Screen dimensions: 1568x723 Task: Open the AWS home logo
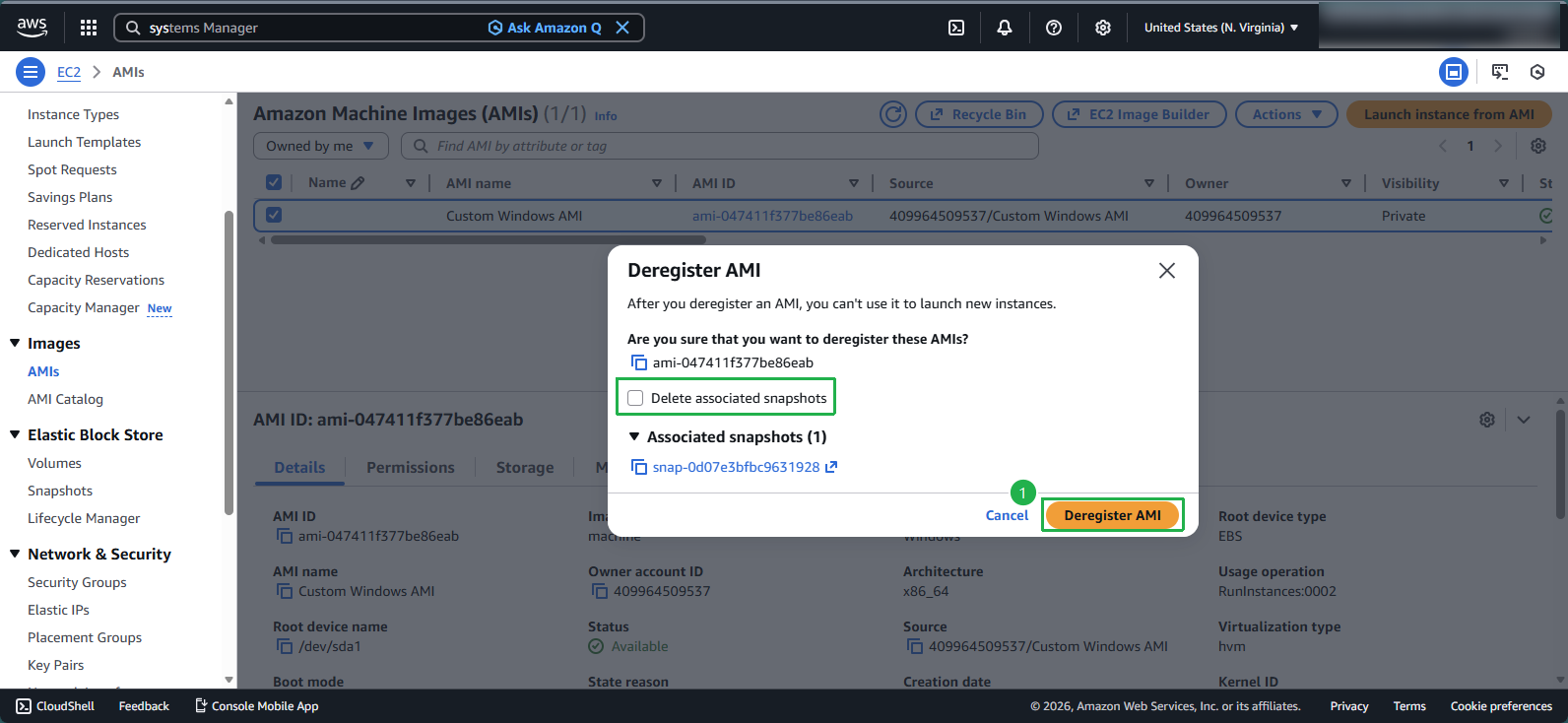coord(32,28)
